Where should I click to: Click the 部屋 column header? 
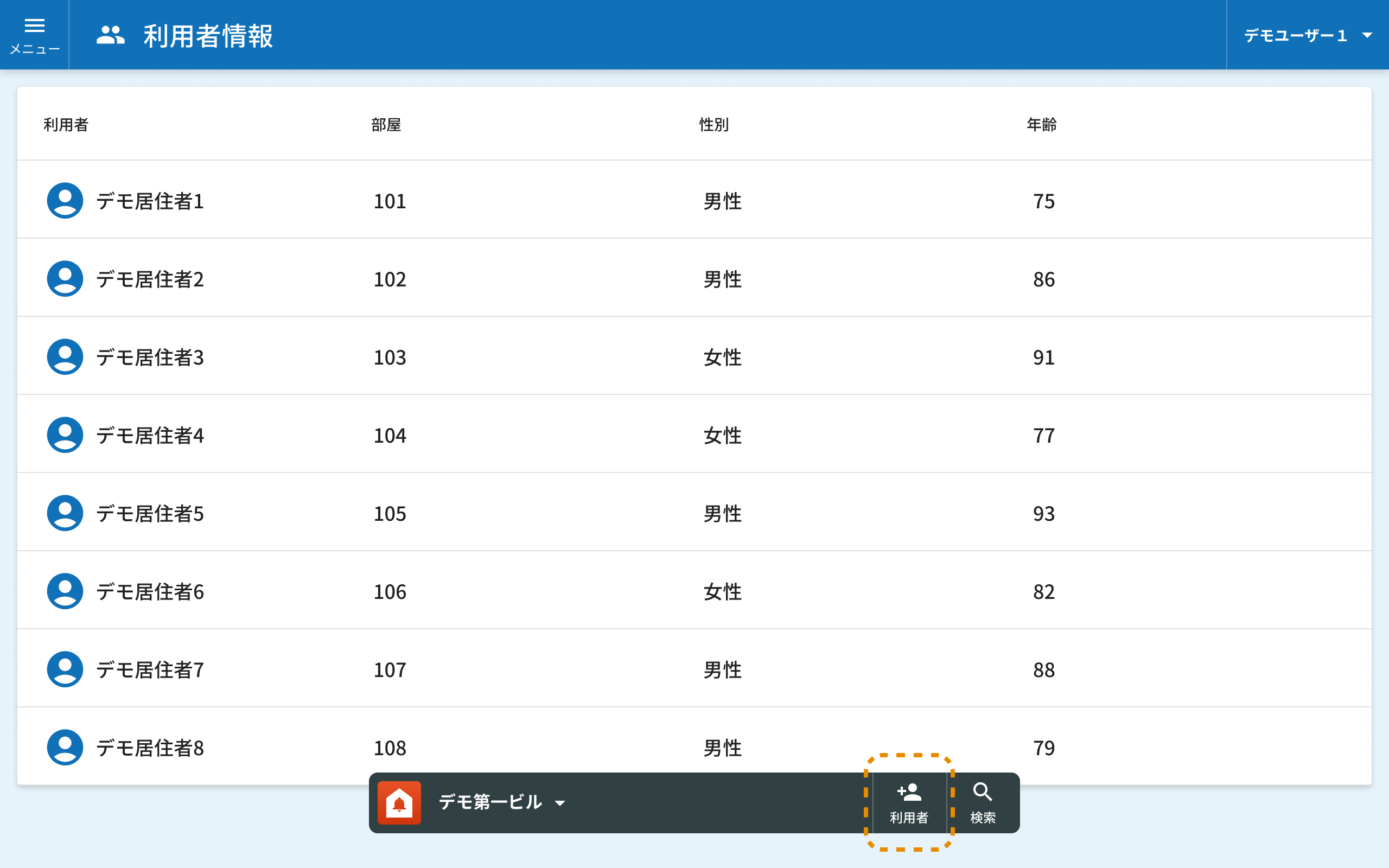(386, 125)
